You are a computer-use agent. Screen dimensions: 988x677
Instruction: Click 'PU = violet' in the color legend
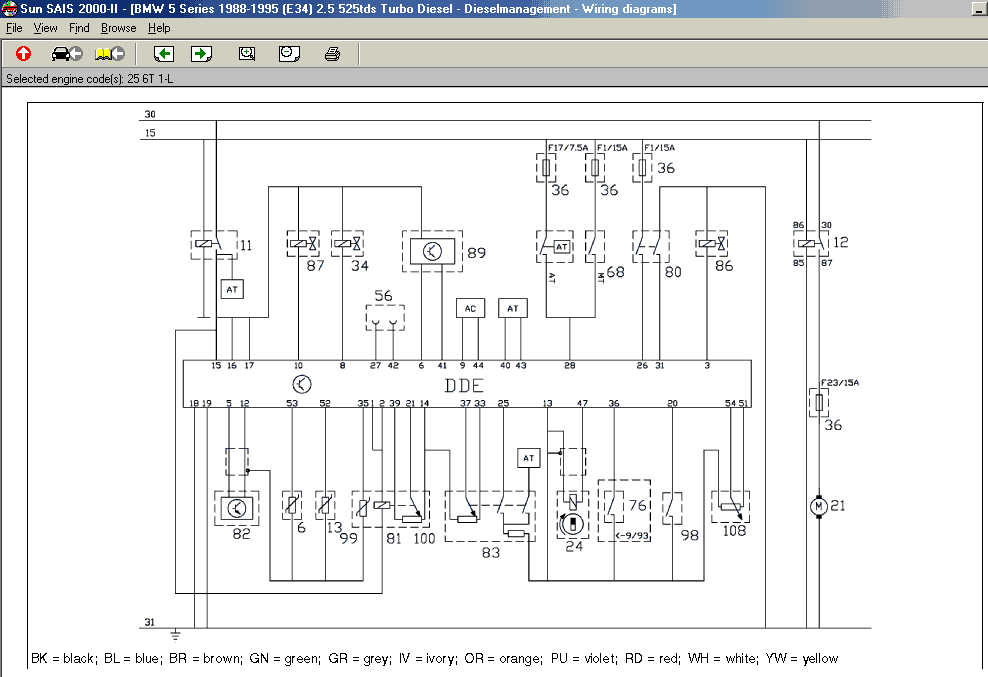pos(583,659)
